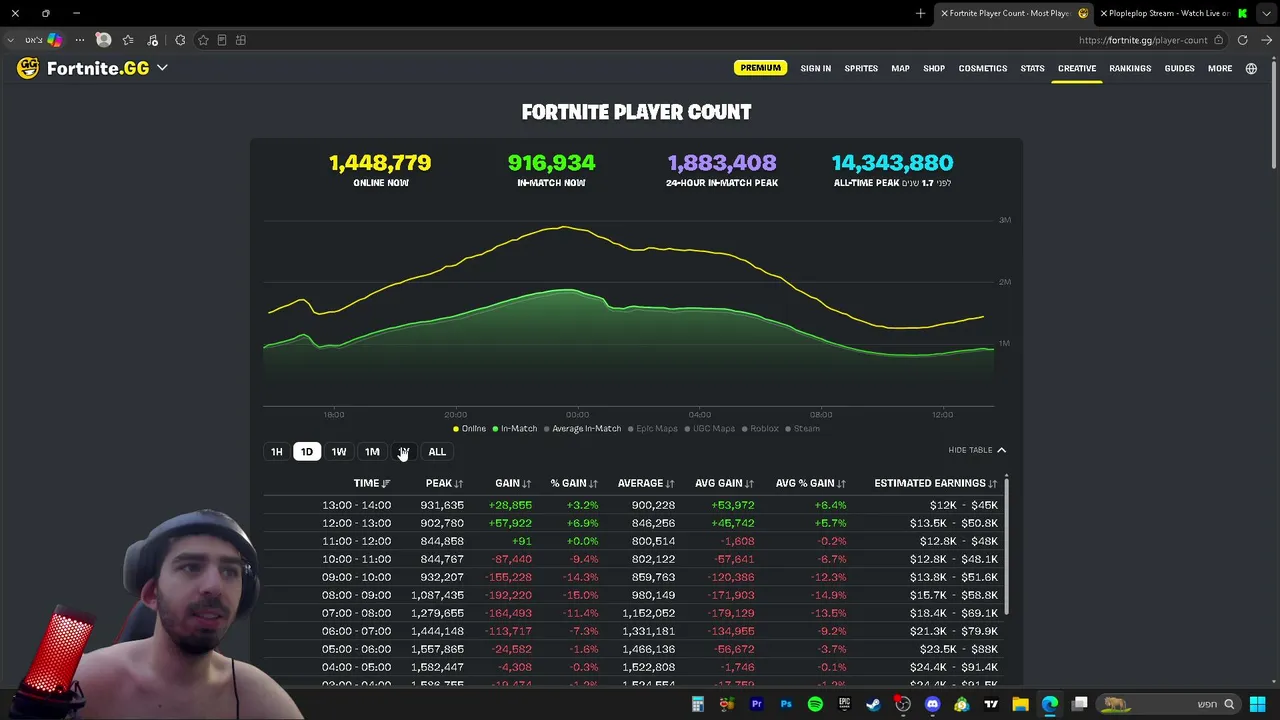The height and width of the screenshot is (720, 1280).
Task: Toggle the In-Match series in chart legend
Action: [515, 429]
